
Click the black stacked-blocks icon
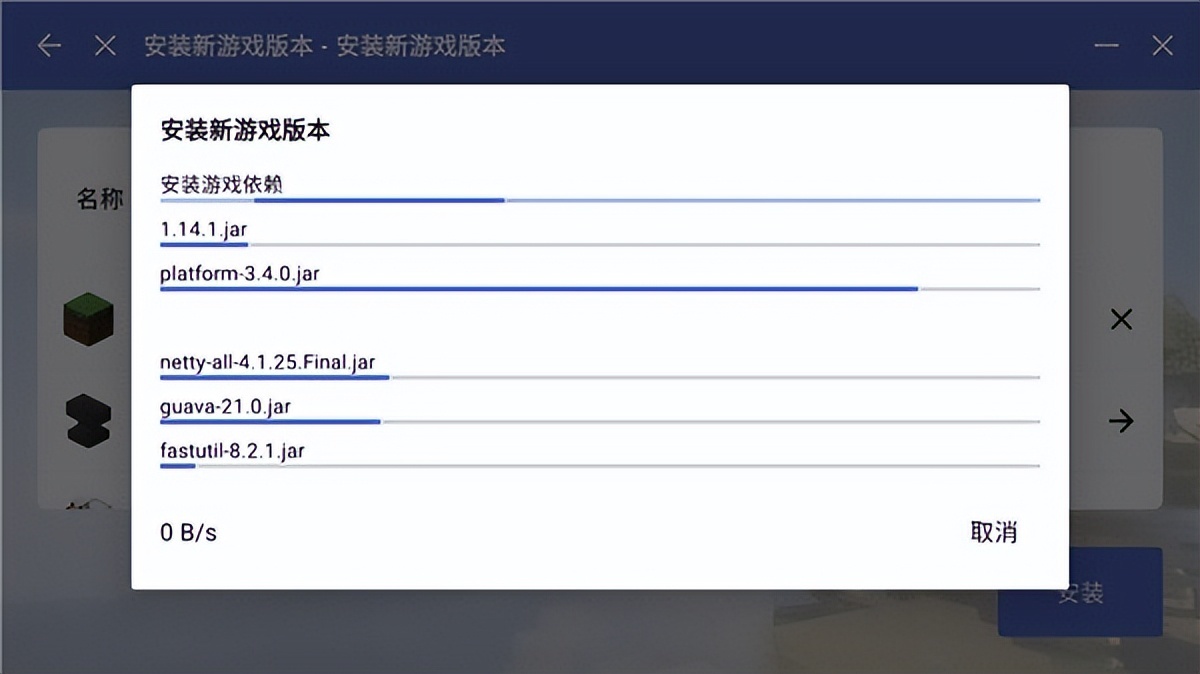click(89, 420)
